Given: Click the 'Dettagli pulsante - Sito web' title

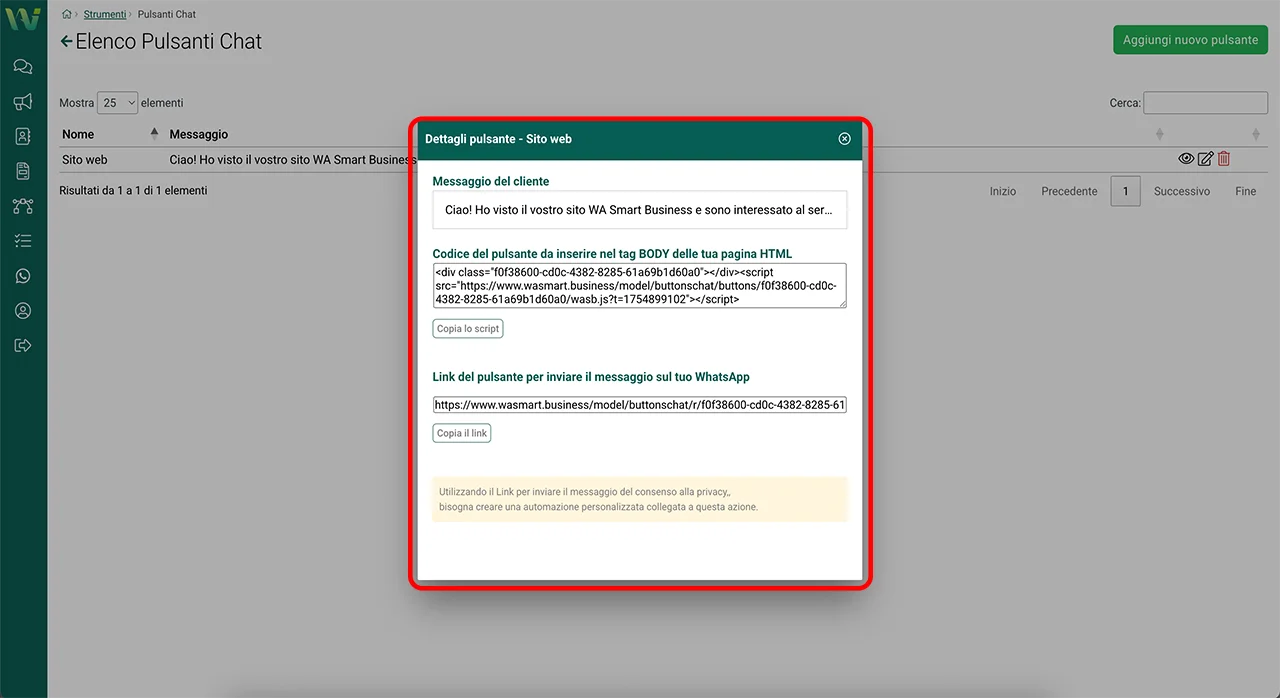Looking at the screenshot, I should click(x=498, y=139).
